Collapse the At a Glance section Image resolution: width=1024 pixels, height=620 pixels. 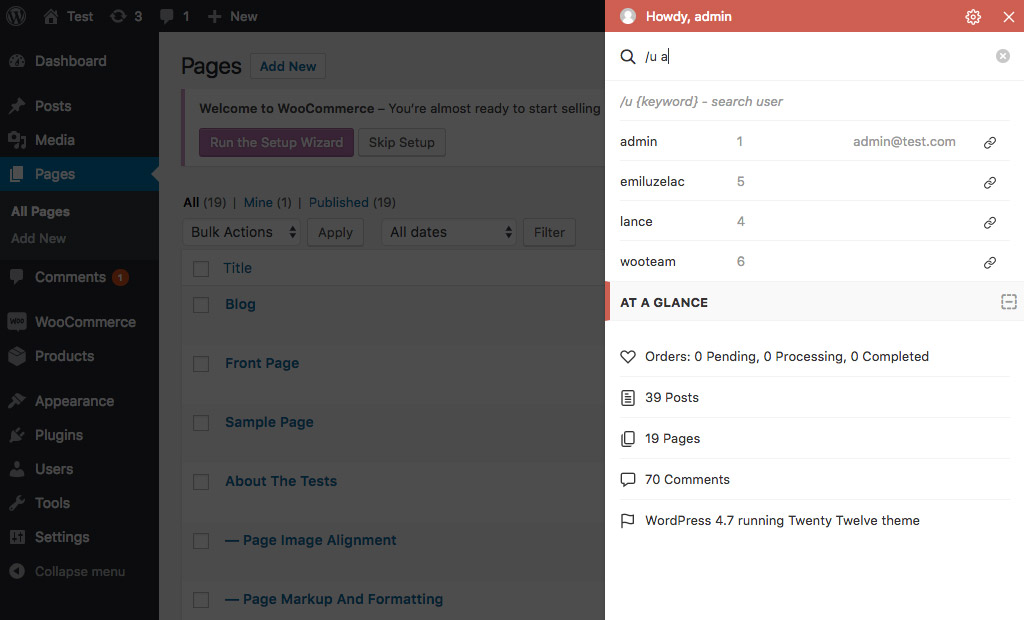[1008, 302]
